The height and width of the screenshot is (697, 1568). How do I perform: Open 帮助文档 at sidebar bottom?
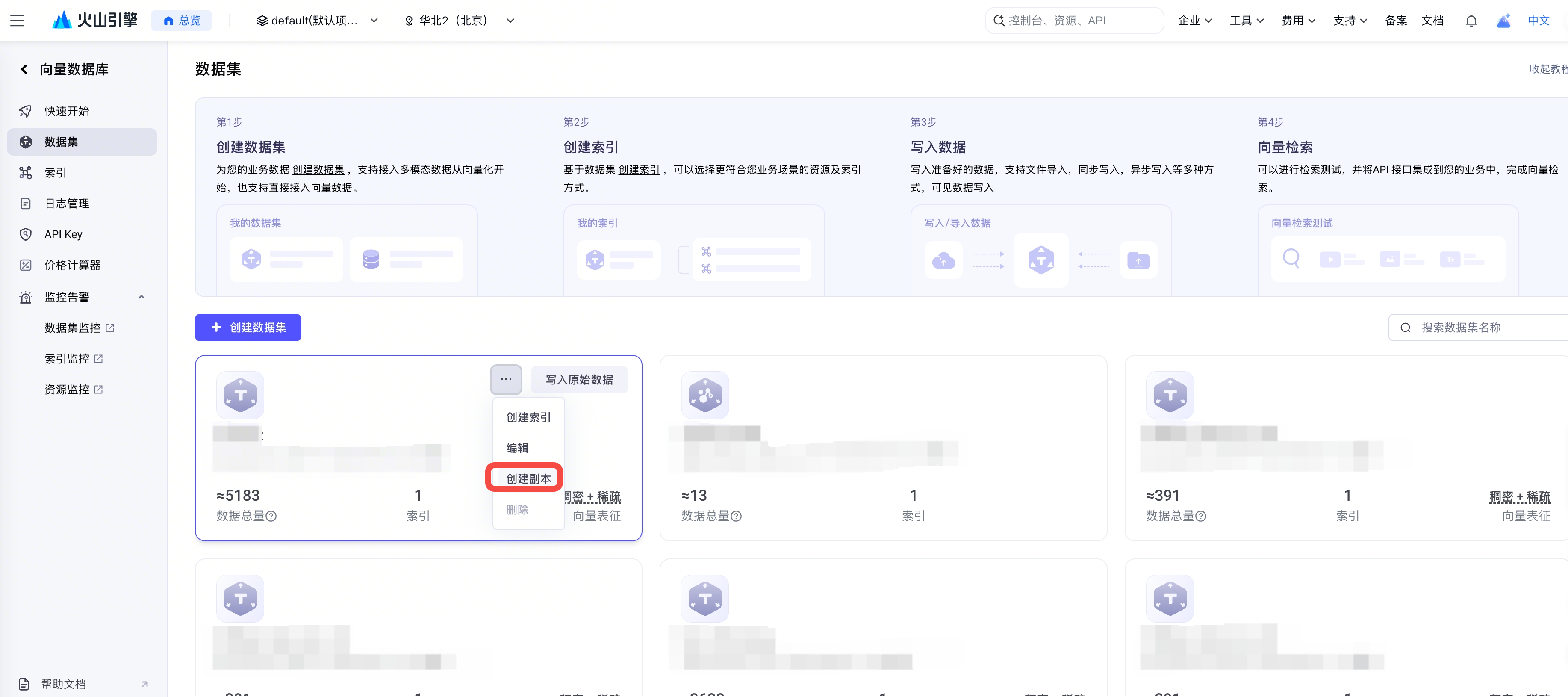click(83, 684)
